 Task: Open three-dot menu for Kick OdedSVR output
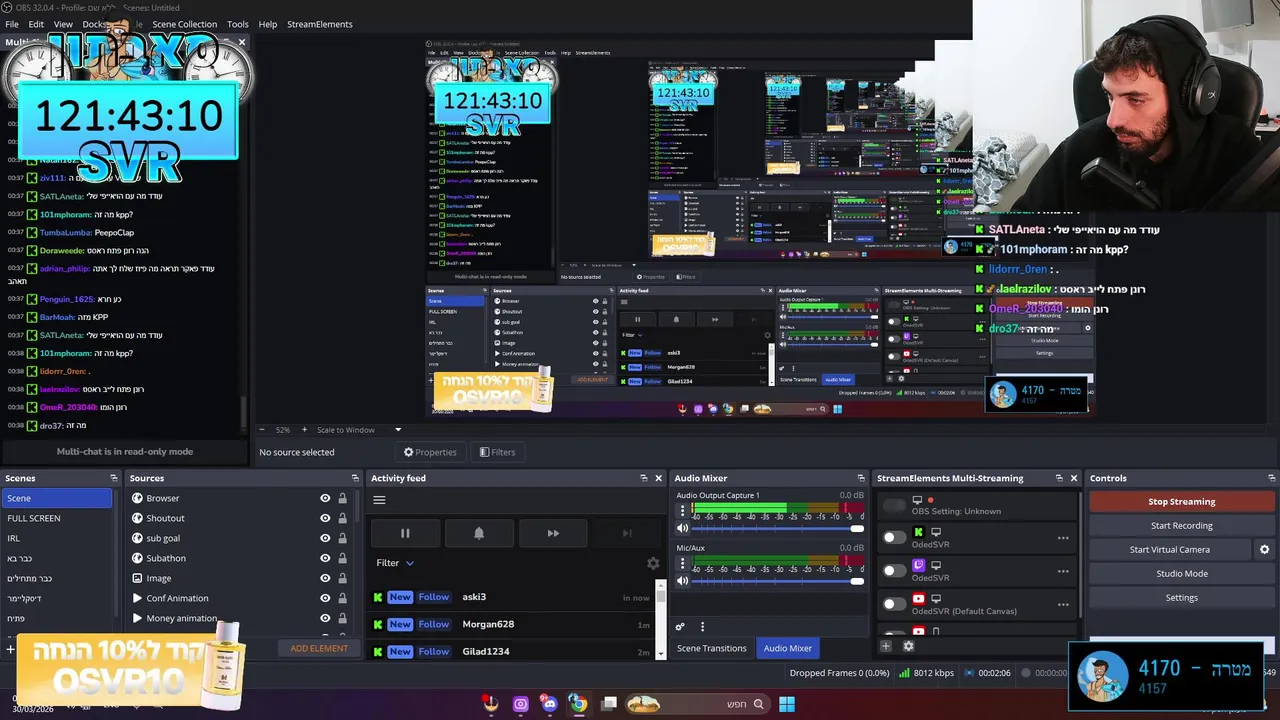(x=1063, y=538)
